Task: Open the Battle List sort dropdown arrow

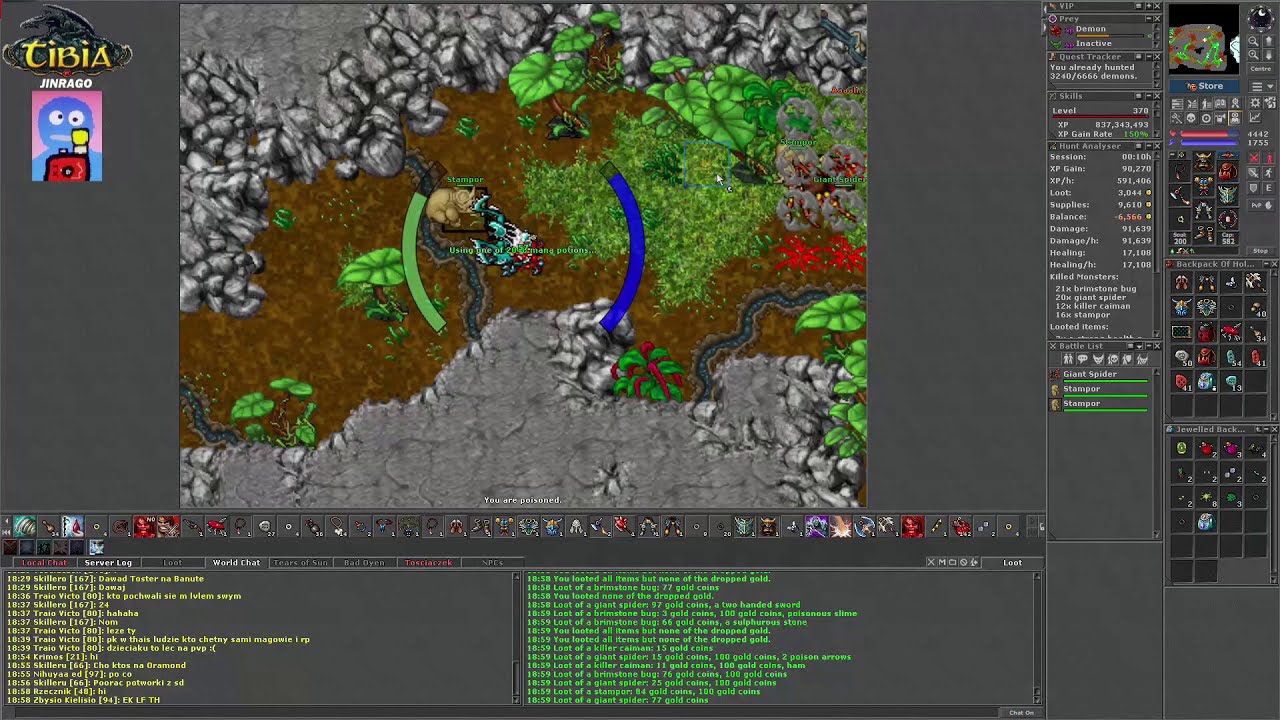Action: pos(1139,346)
